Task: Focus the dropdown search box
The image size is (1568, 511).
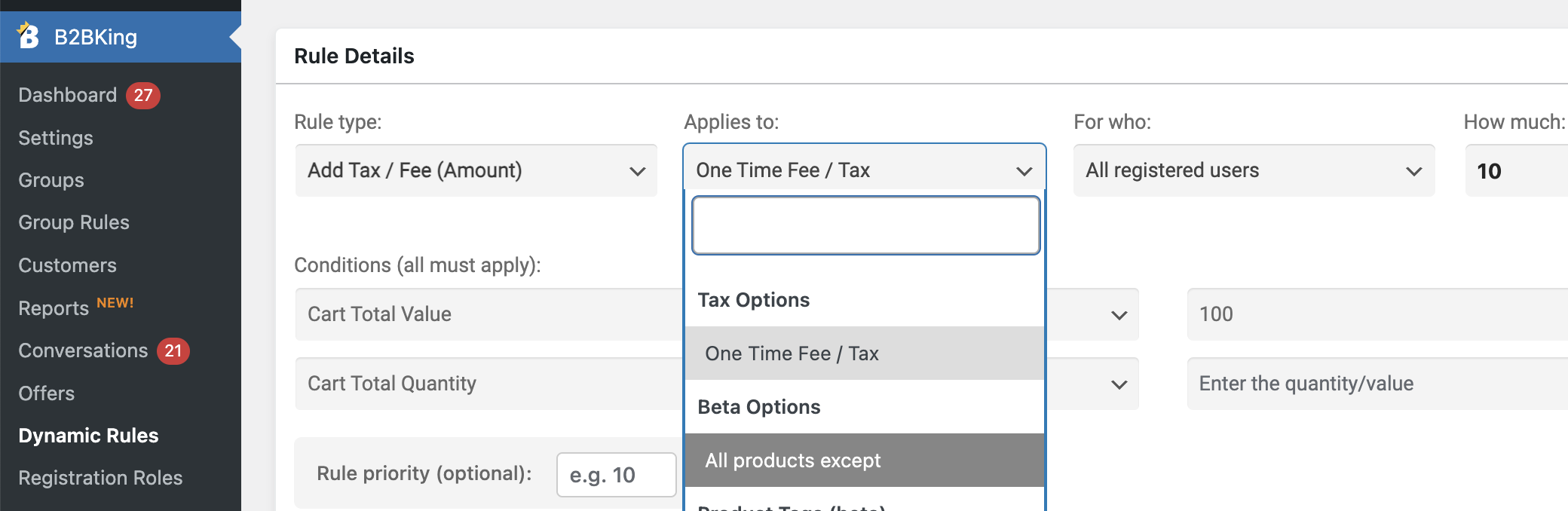Action: [x=865, y=225]
